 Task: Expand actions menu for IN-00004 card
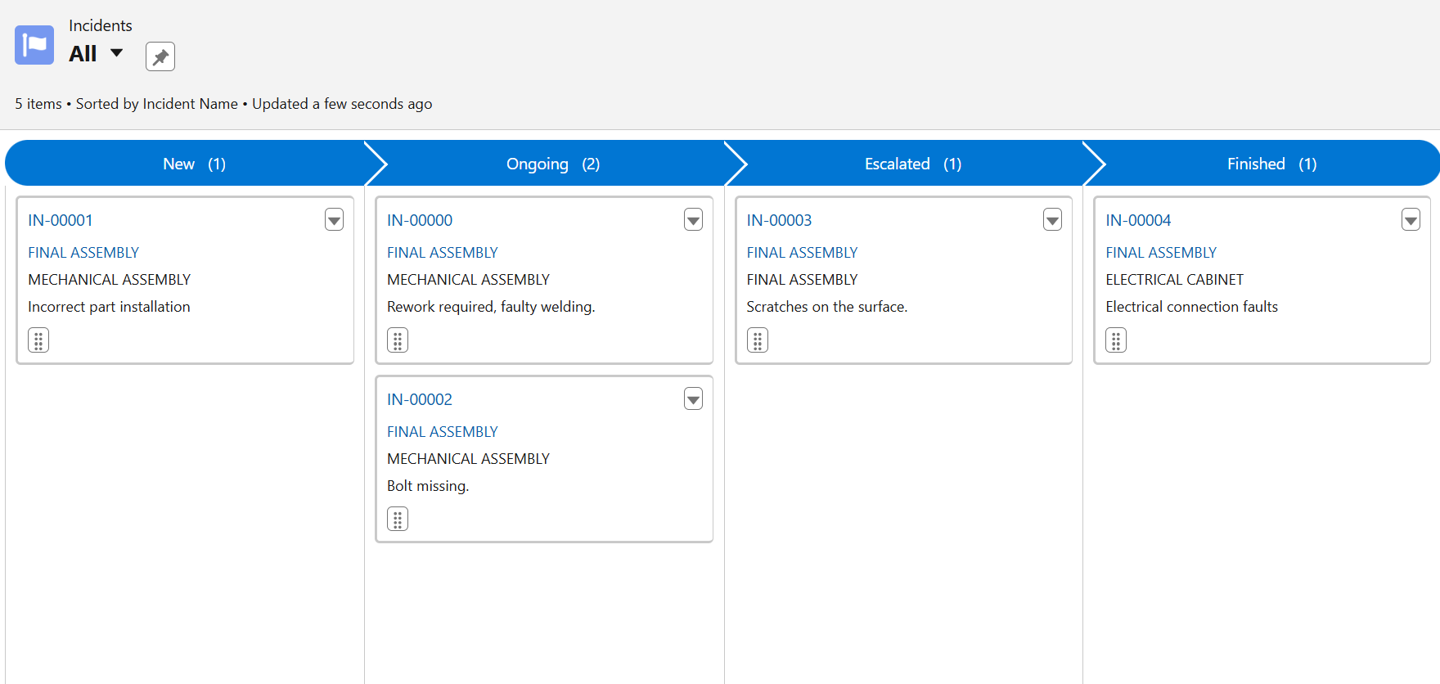[1410, 220]
